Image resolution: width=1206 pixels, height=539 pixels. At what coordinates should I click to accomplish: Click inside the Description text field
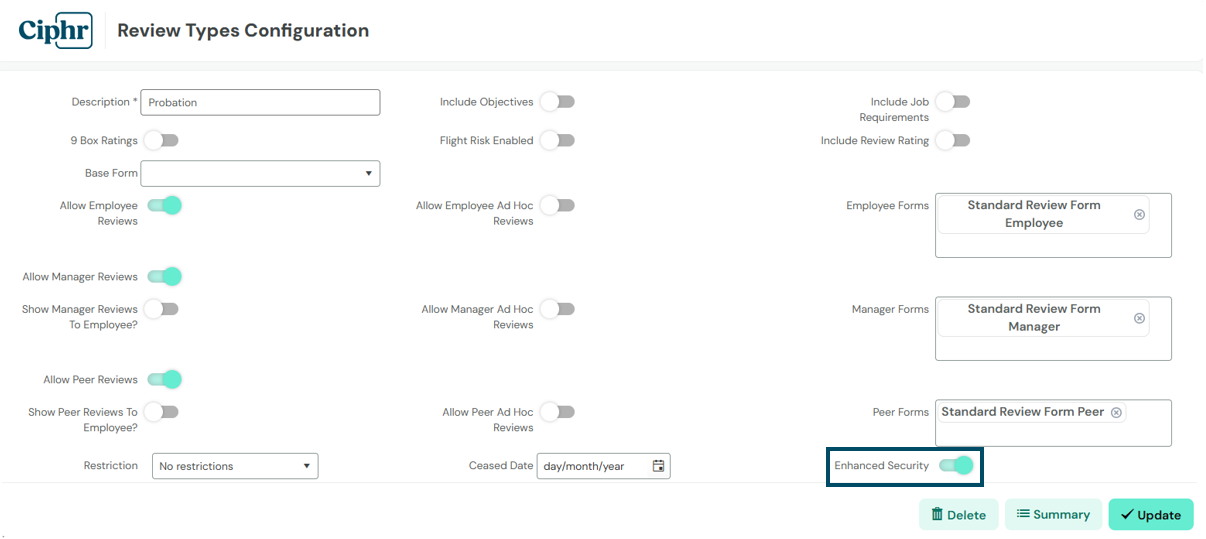click(x=261, y=102)
